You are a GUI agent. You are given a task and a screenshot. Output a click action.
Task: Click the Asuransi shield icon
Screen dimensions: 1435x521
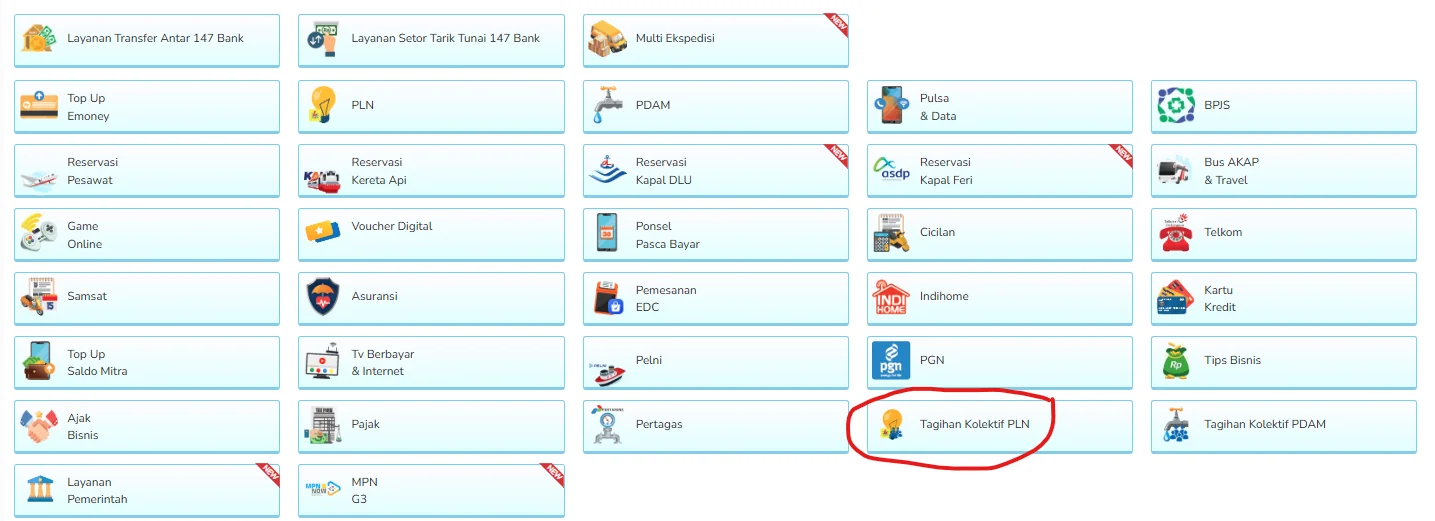[x=324, y=298]
